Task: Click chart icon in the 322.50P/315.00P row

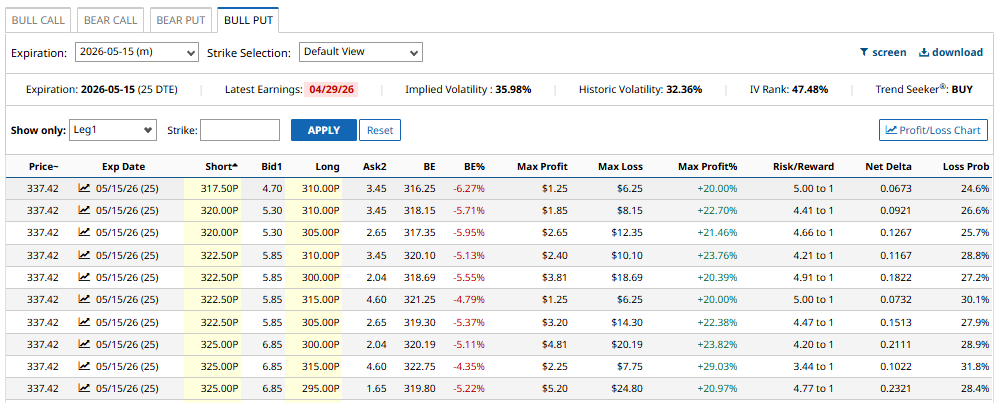Action: [85, 299]
